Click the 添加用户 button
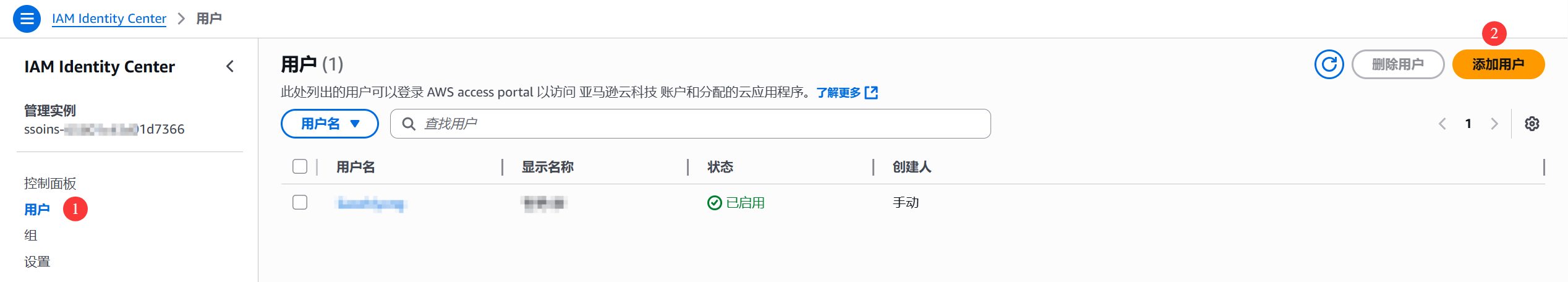1568x282 pixels. 1498,64
